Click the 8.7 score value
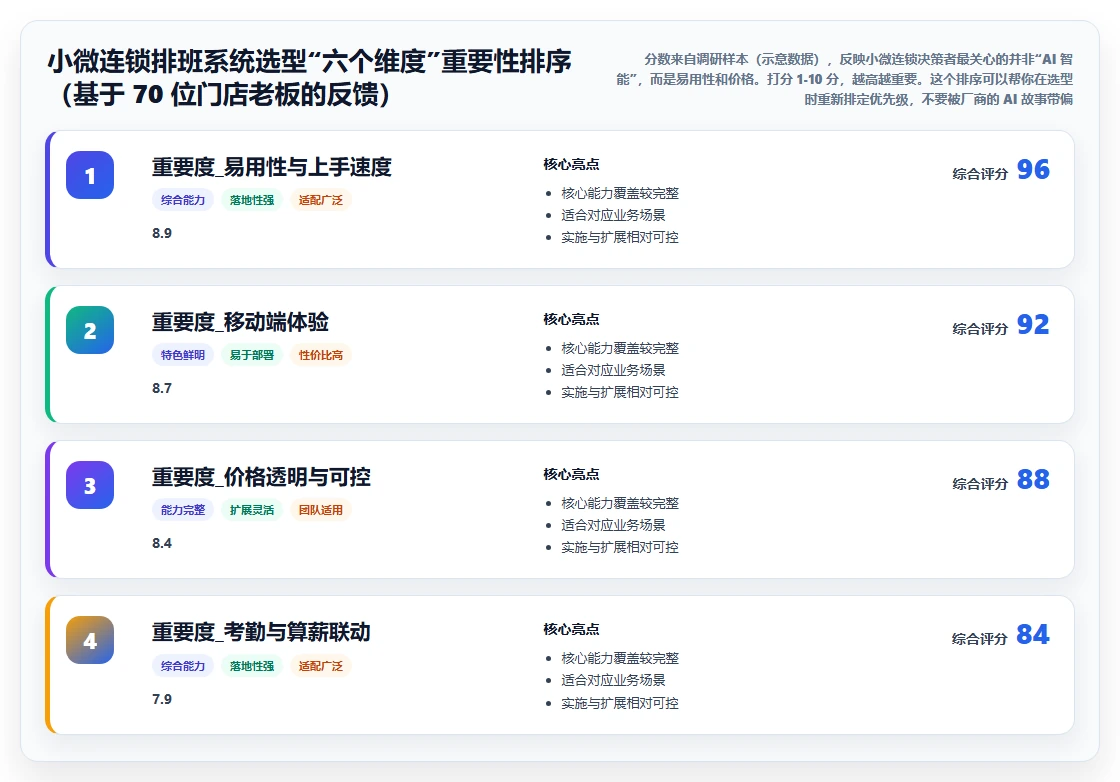The image size is (1120, 782). point(161,389)
